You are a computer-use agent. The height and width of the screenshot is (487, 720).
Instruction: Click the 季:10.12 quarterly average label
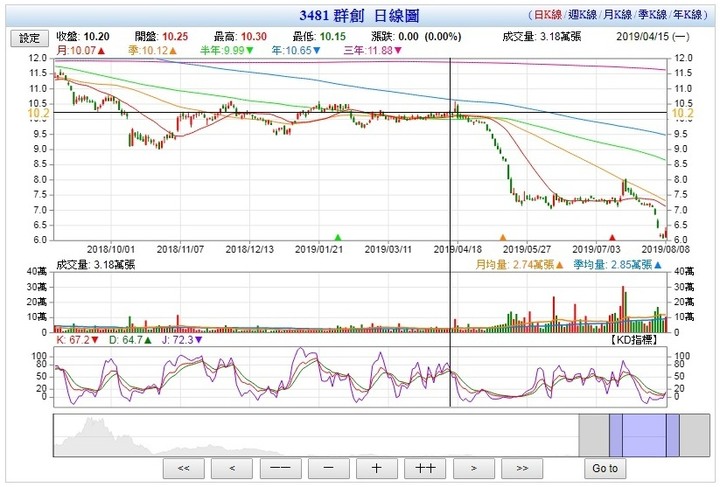coord(152,50)
